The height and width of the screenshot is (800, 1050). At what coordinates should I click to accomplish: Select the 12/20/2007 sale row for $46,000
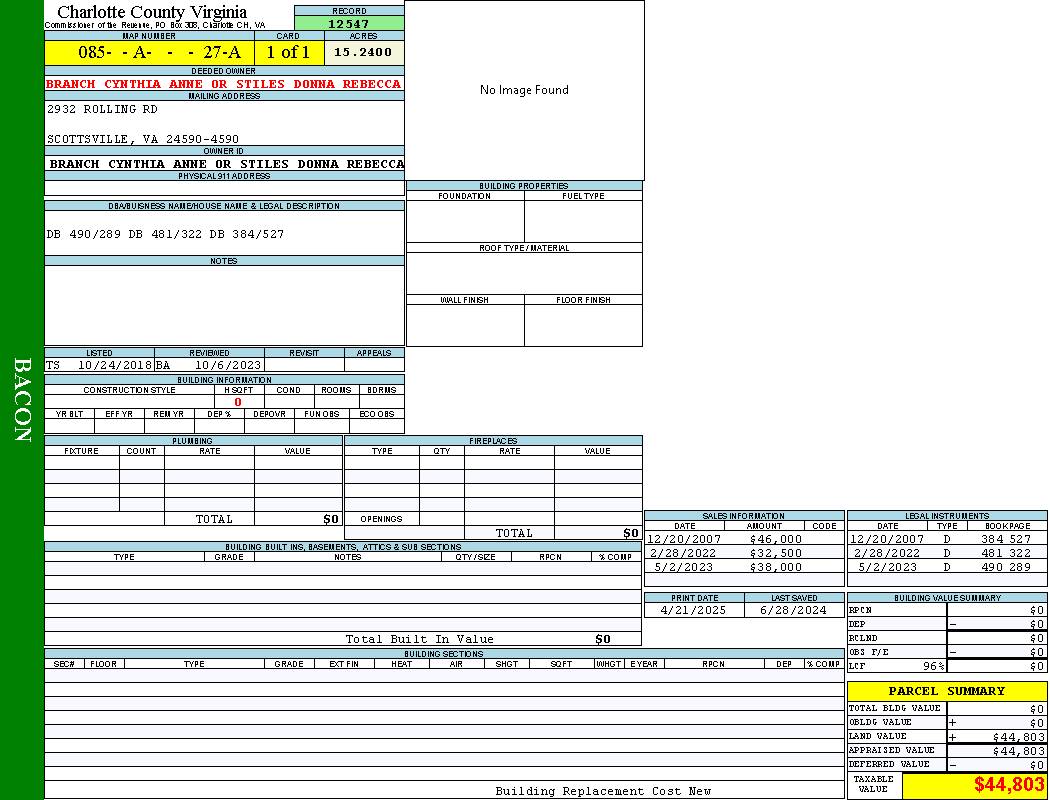tap(743, 539)
